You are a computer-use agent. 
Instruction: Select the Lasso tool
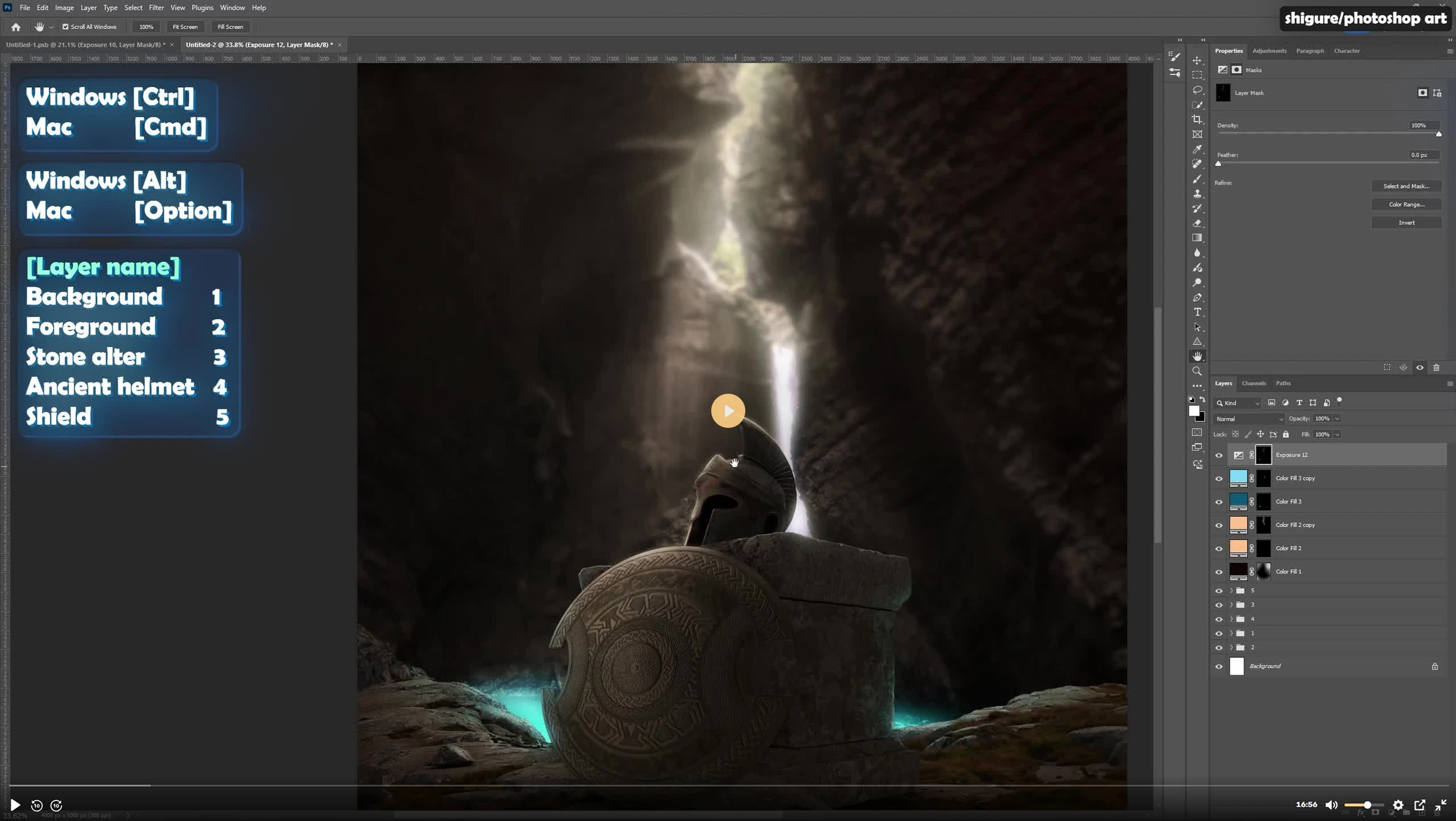tap(1197, 90)
